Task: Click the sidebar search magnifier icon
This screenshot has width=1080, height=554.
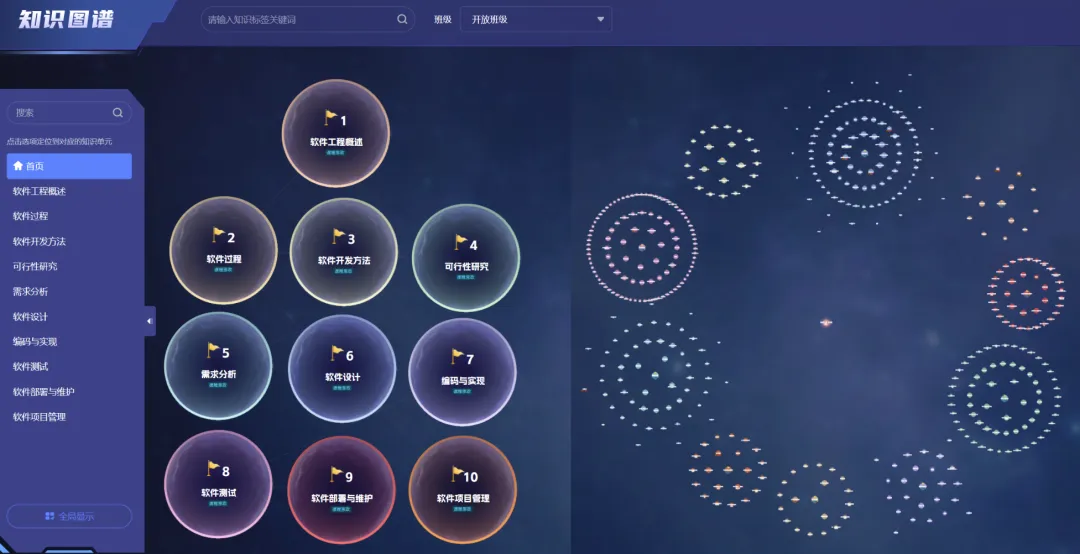Action: click(x=118, y=112)
